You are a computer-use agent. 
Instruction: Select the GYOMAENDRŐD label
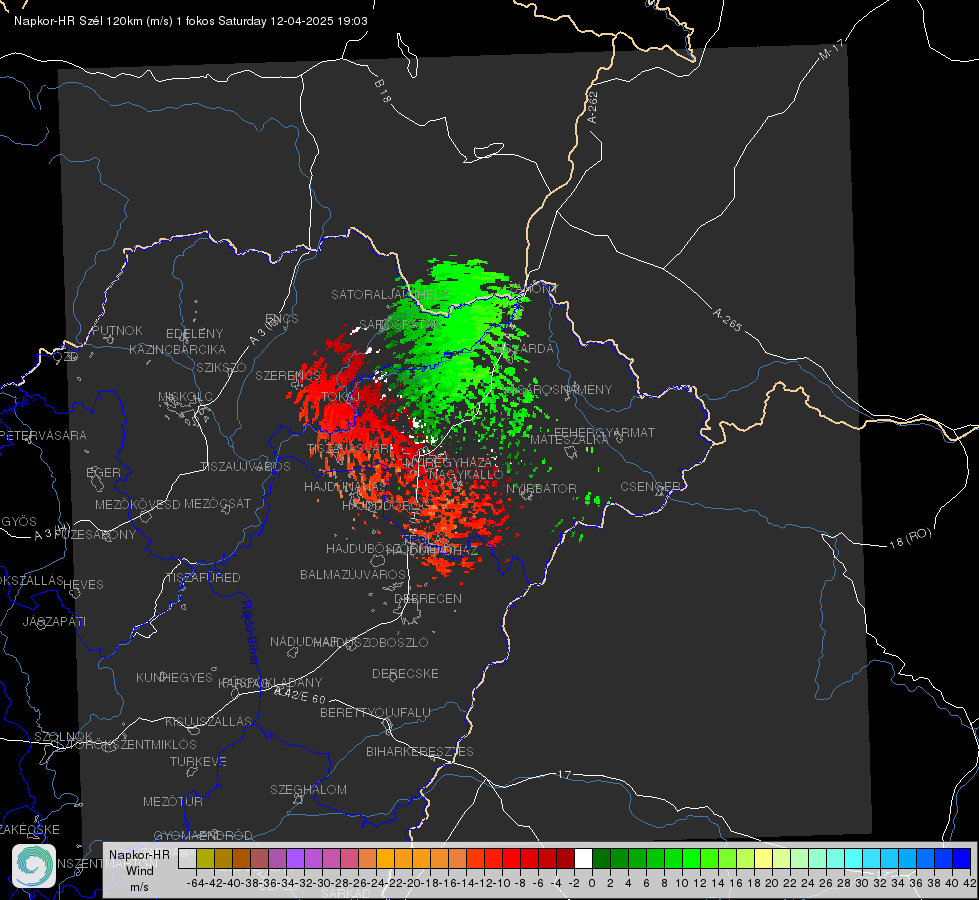point(203,836)
